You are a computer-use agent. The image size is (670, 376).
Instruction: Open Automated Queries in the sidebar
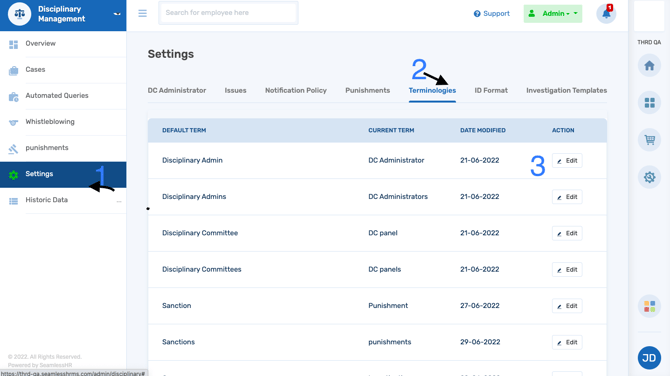57,95
